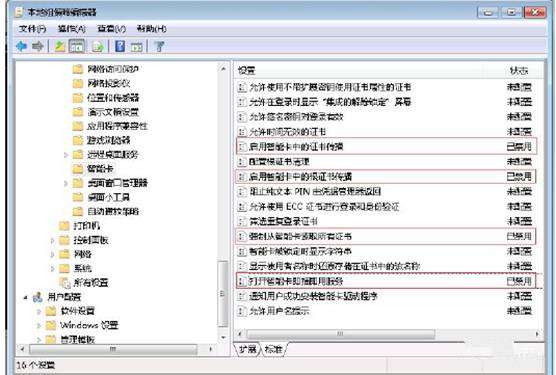
Task: Open the 文件(F) menu
Action: coord(32,29)
